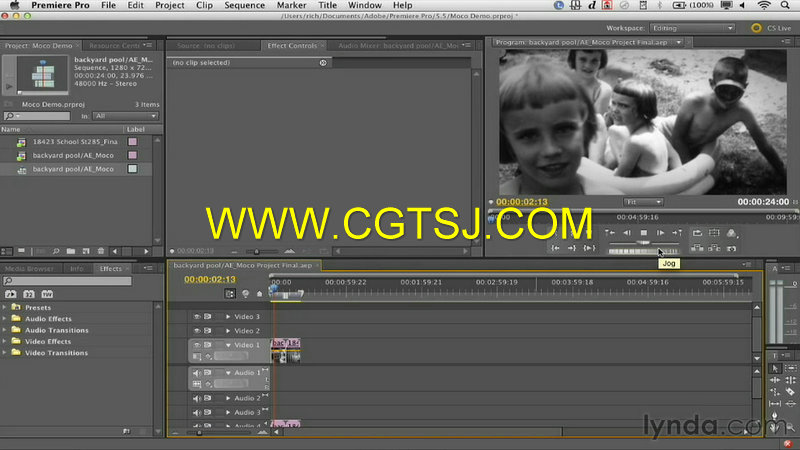Screen dimensions: 800x450
Task: Click the Loop playback icon
Action: click(697, 233)
